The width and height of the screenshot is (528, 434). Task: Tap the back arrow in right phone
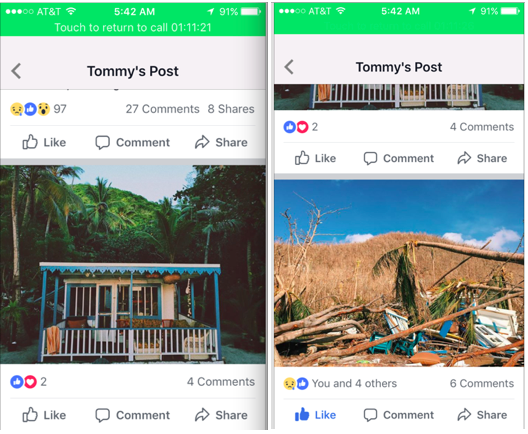[289, 67]
